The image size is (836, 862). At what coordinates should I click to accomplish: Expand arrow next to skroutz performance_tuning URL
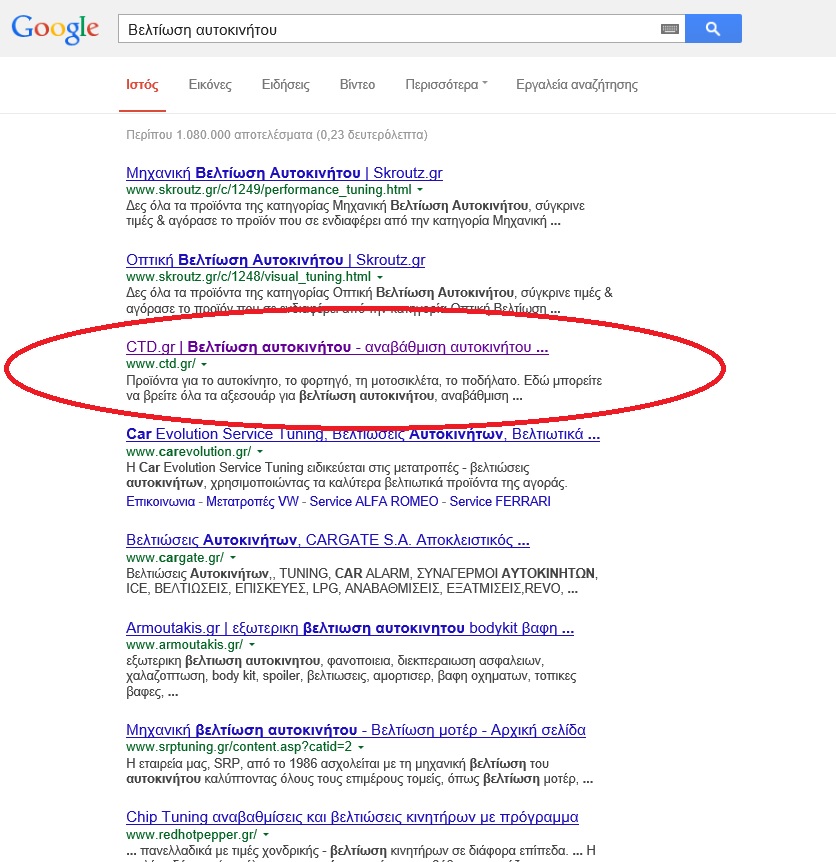click(x=420, y=190)
